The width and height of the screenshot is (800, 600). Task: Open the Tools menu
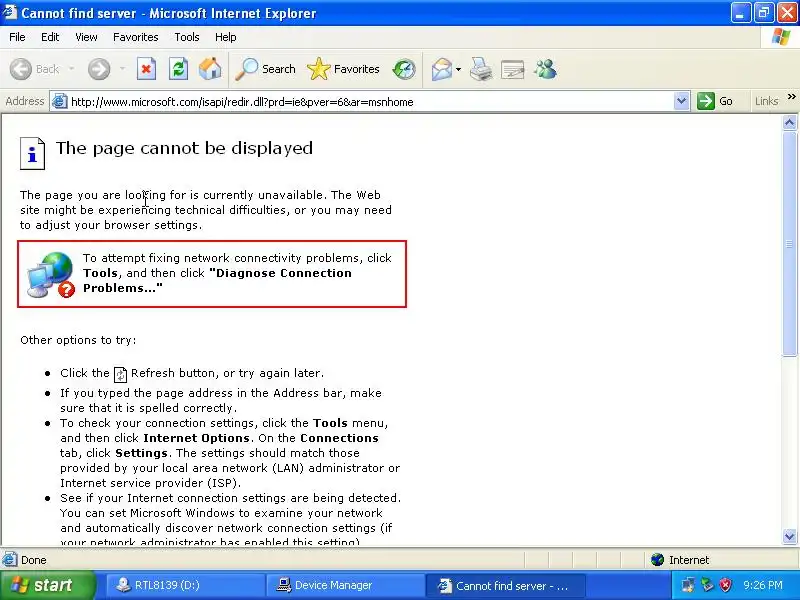coord(187,37)
